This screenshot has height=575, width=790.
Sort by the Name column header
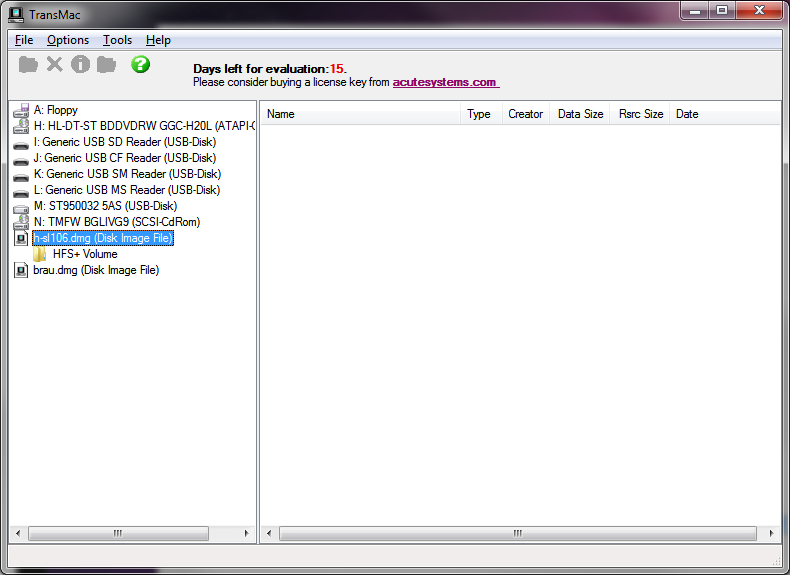tap(360, 114)
